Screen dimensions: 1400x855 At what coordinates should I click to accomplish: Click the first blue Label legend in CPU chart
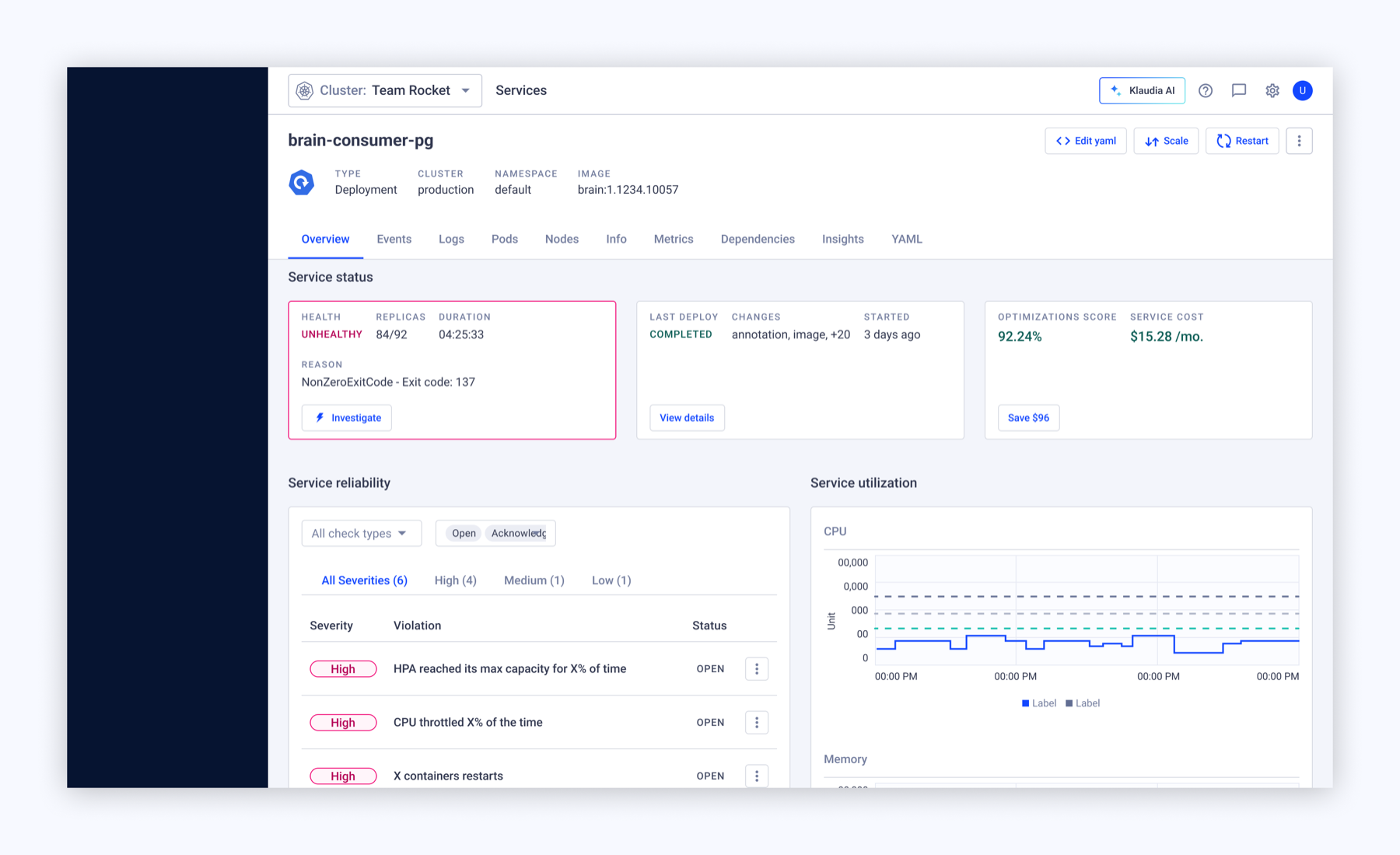[1039, 703]
